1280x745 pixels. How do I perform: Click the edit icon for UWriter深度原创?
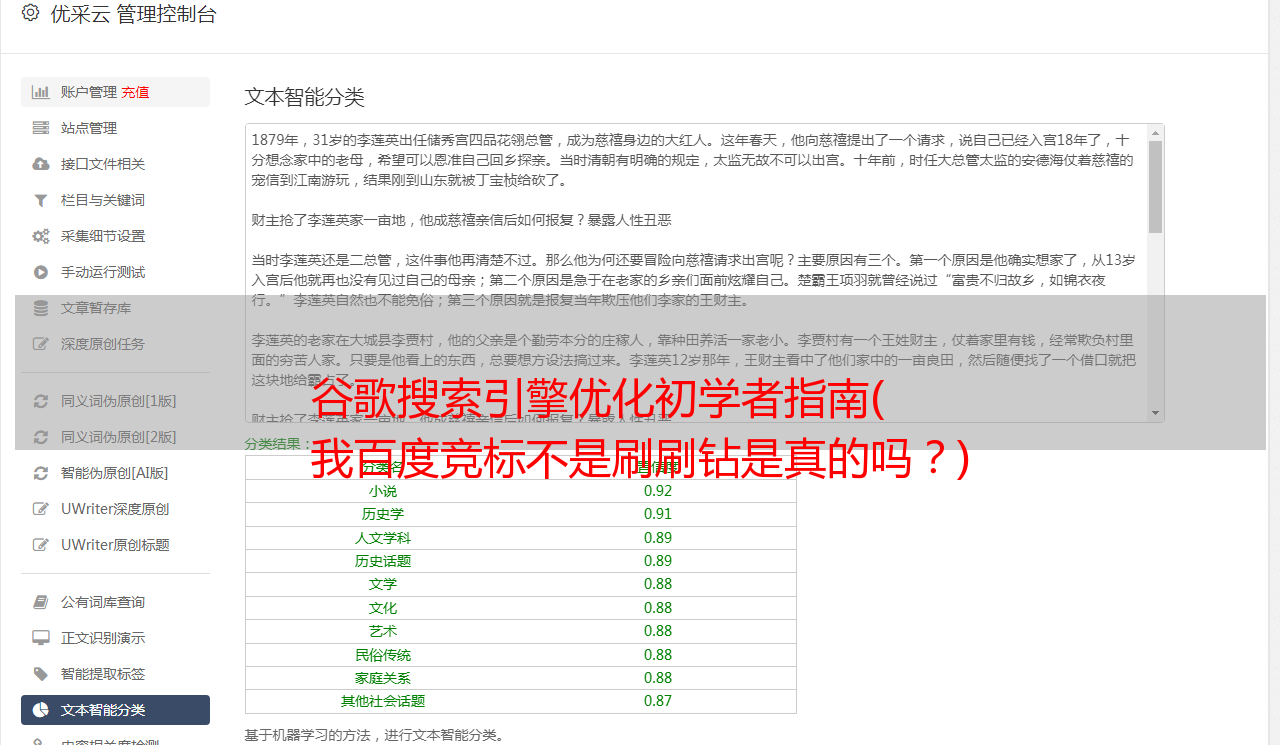pyautogui.click(x=41, y=509)
